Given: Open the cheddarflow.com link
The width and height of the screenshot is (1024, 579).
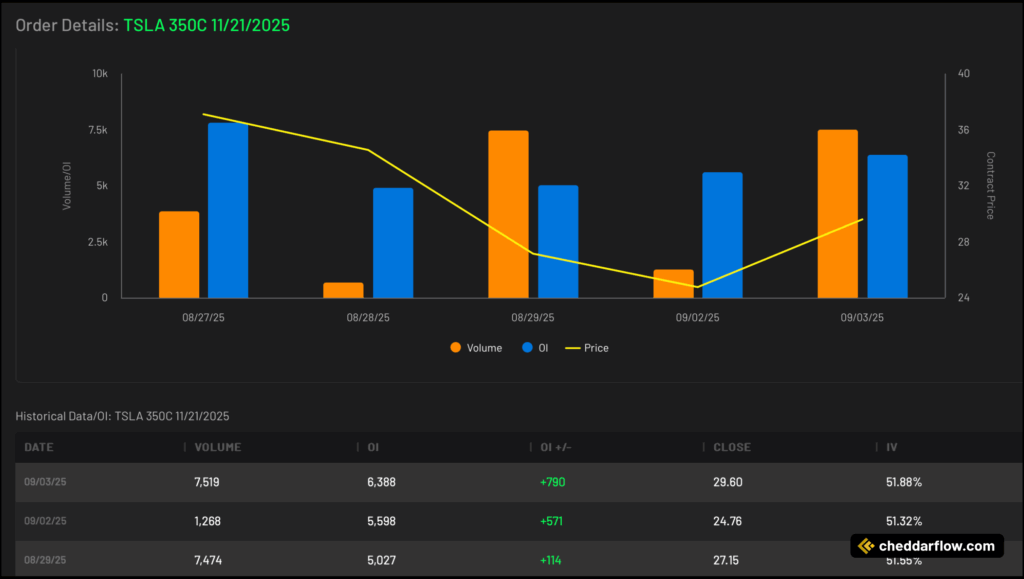Looking at the screenshot, I should pyautogui.click(x=936, y=546).
